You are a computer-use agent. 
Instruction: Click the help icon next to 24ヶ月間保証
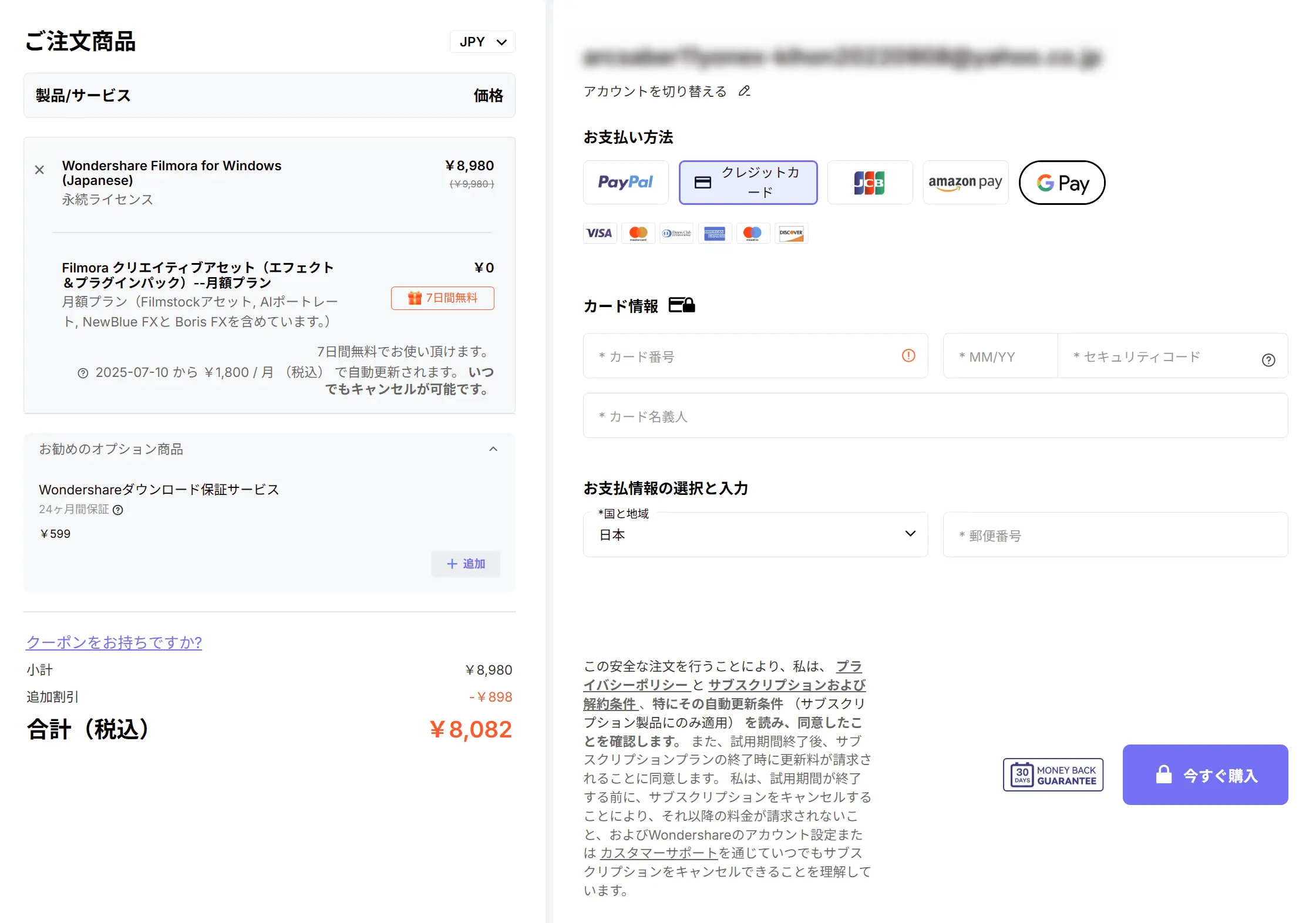tap(118, 510)
